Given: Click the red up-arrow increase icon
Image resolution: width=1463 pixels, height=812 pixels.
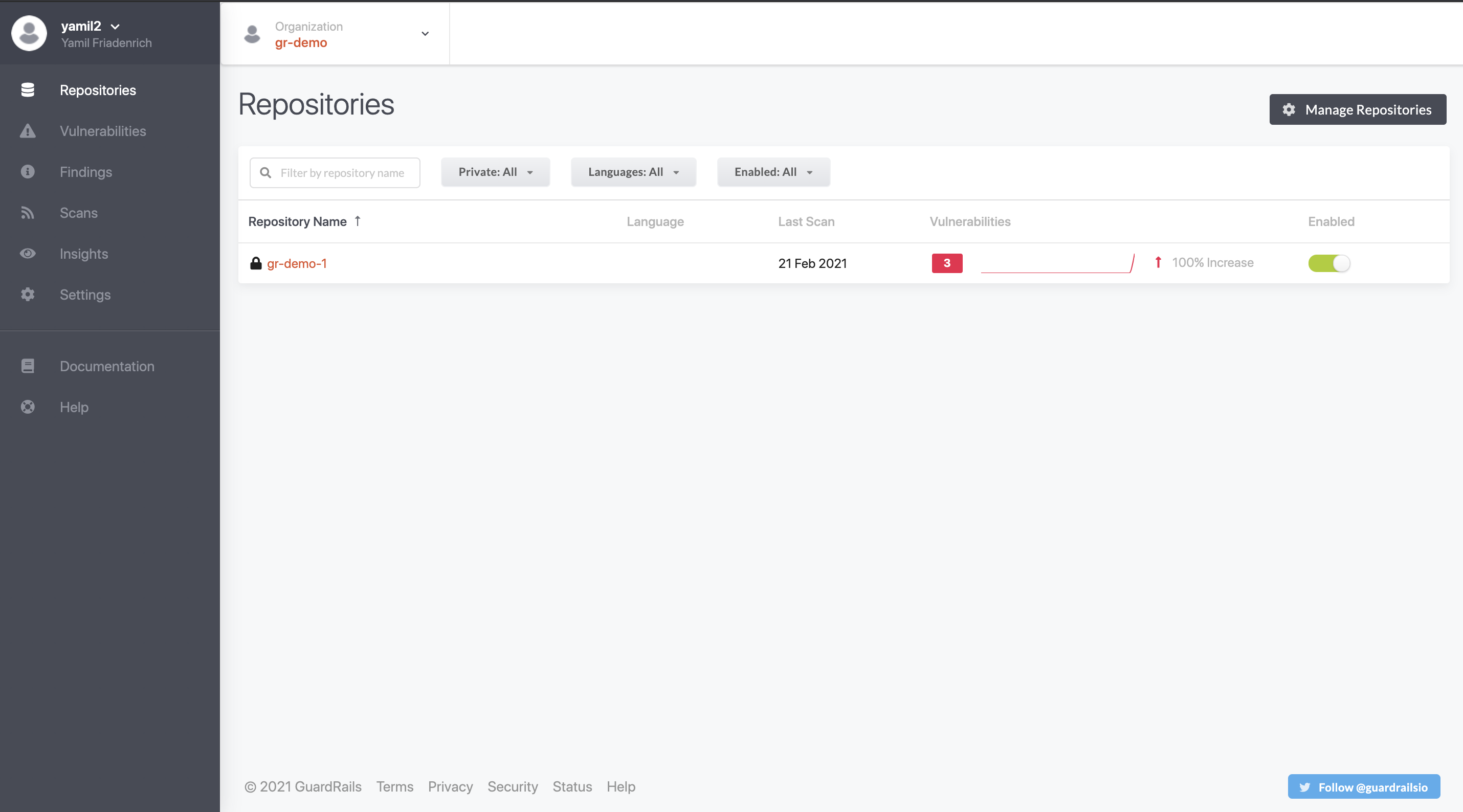Looking at the screenshot, I should coord(1158,262).
